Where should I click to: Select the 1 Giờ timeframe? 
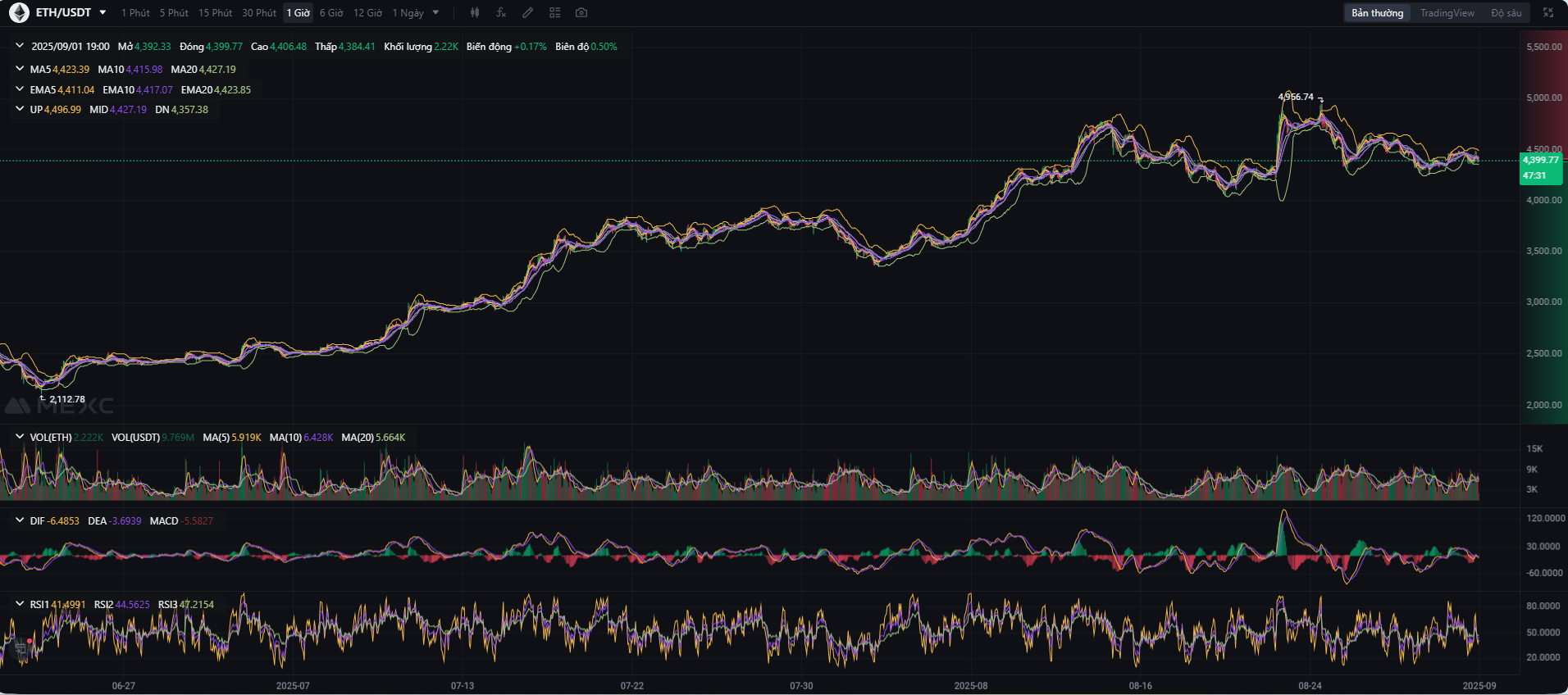299,13
